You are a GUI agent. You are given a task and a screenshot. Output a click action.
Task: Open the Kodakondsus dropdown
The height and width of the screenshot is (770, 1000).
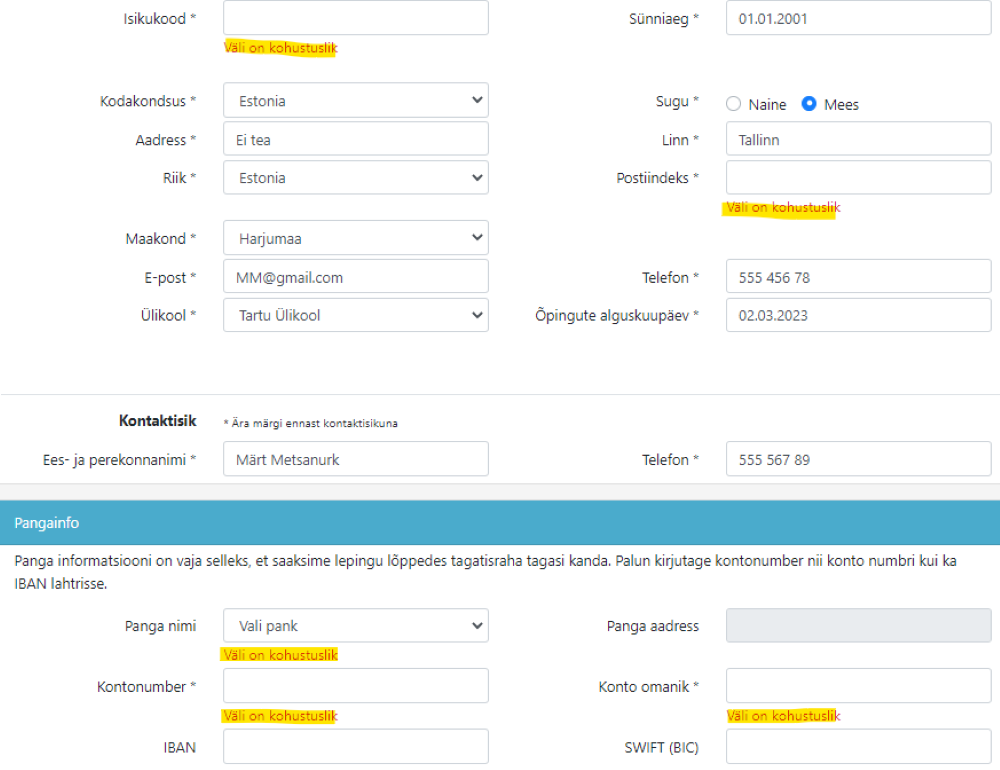click(x=355, y=101)
